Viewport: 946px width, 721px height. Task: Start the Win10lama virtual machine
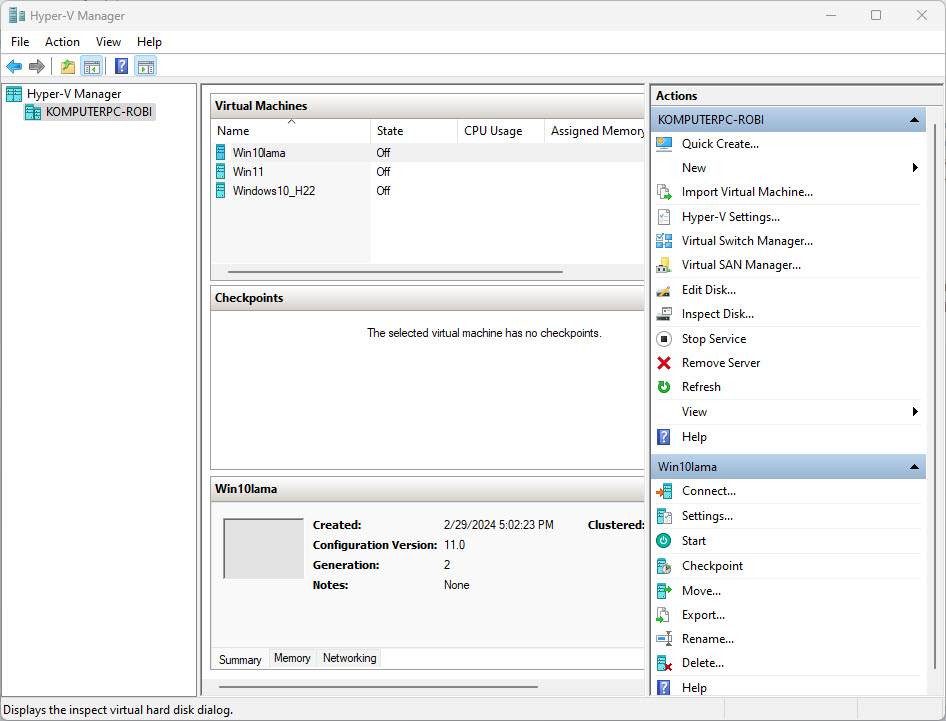pos(691,540)
